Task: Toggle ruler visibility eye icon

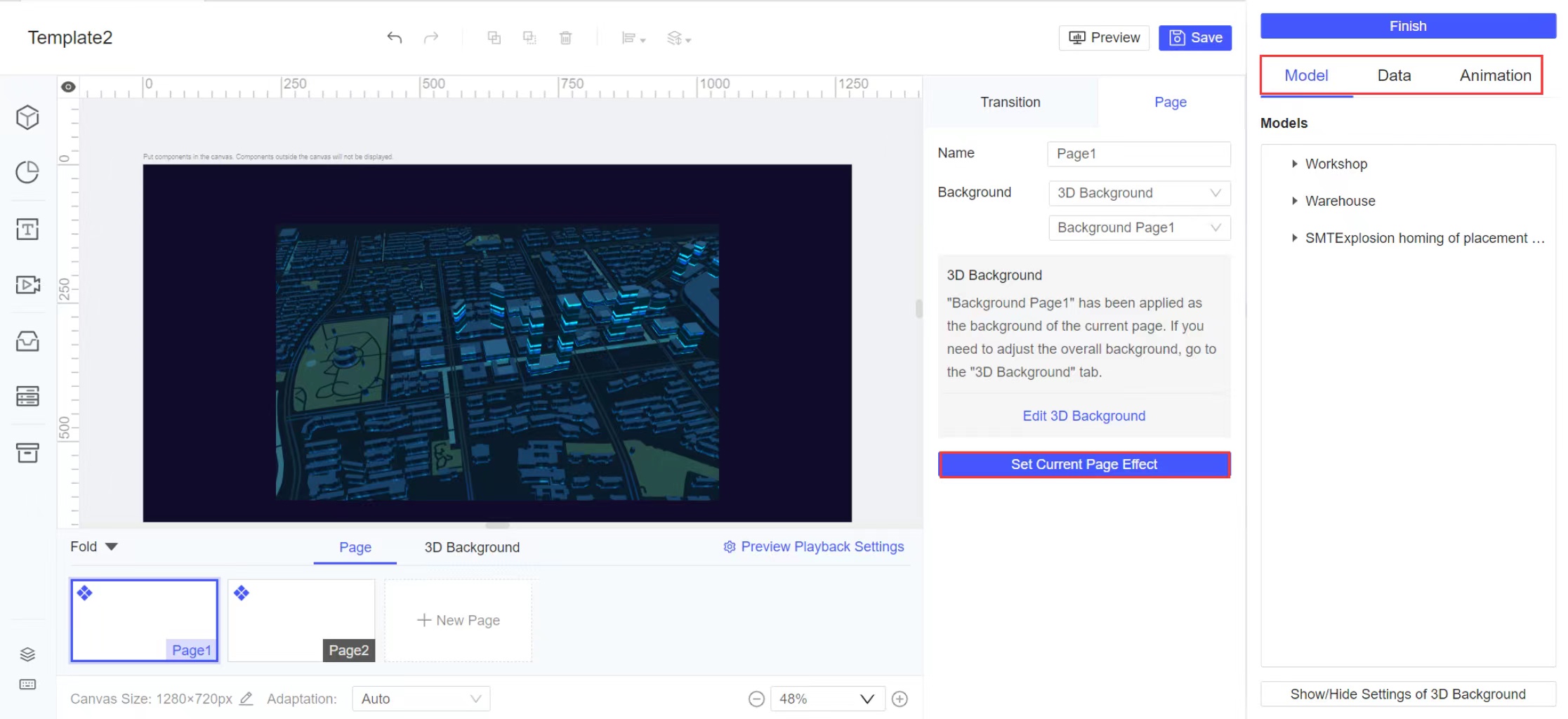Action: pyautogui.click(x=68, y=87)
